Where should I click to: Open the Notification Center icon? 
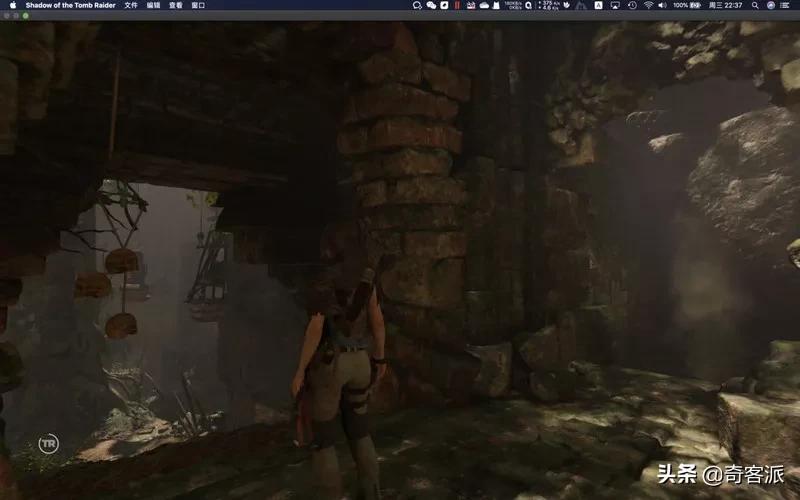point(786,5)
